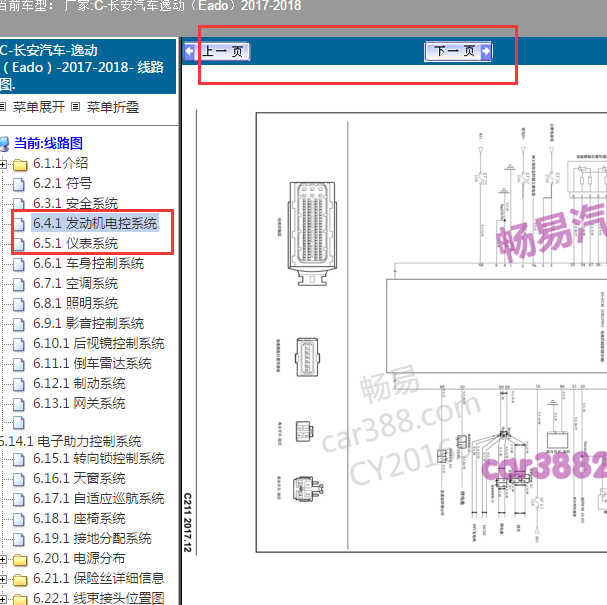Click the engine wiring diagram image
This screenshot has height=605, width=607.
point(431,332)
